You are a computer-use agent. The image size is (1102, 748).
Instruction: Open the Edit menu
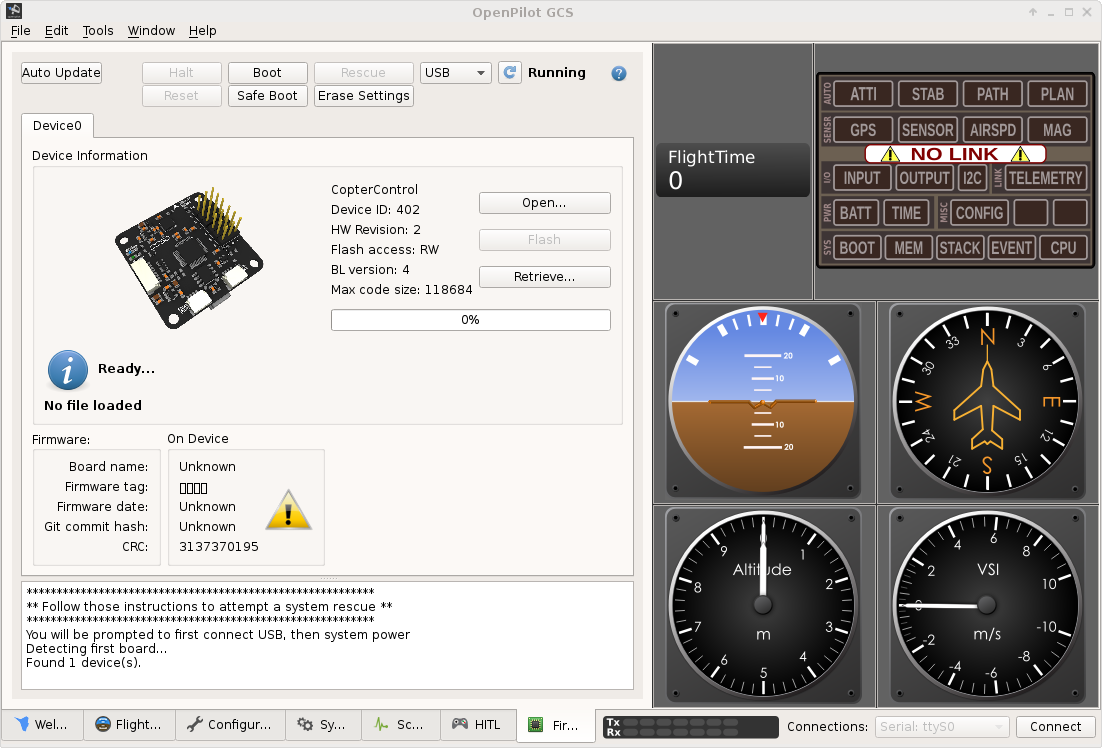coord(56,31)
